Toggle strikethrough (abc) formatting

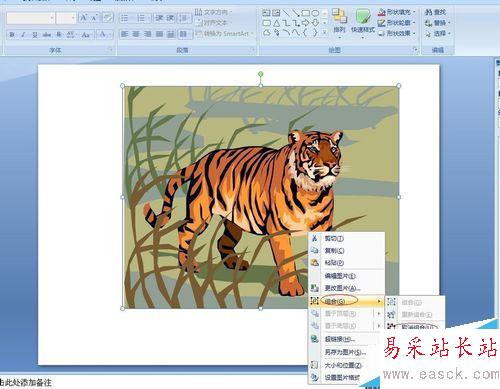[47, 35]
